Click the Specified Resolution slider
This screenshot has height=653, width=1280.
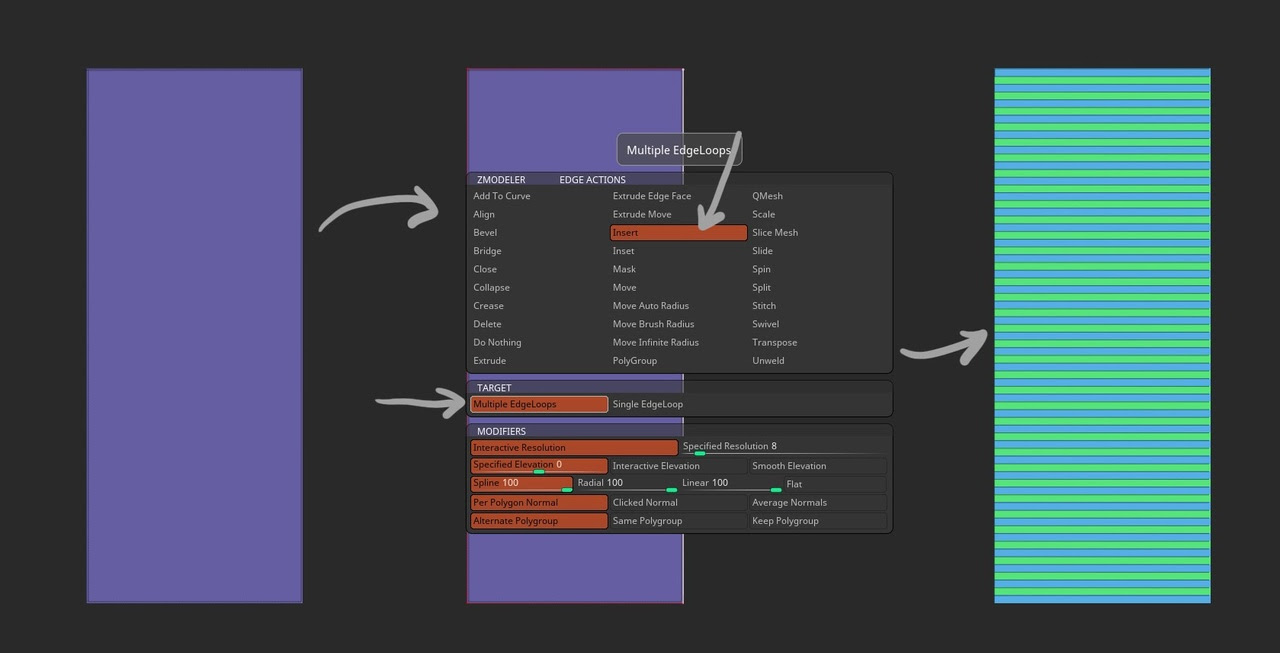click(783, 448)
